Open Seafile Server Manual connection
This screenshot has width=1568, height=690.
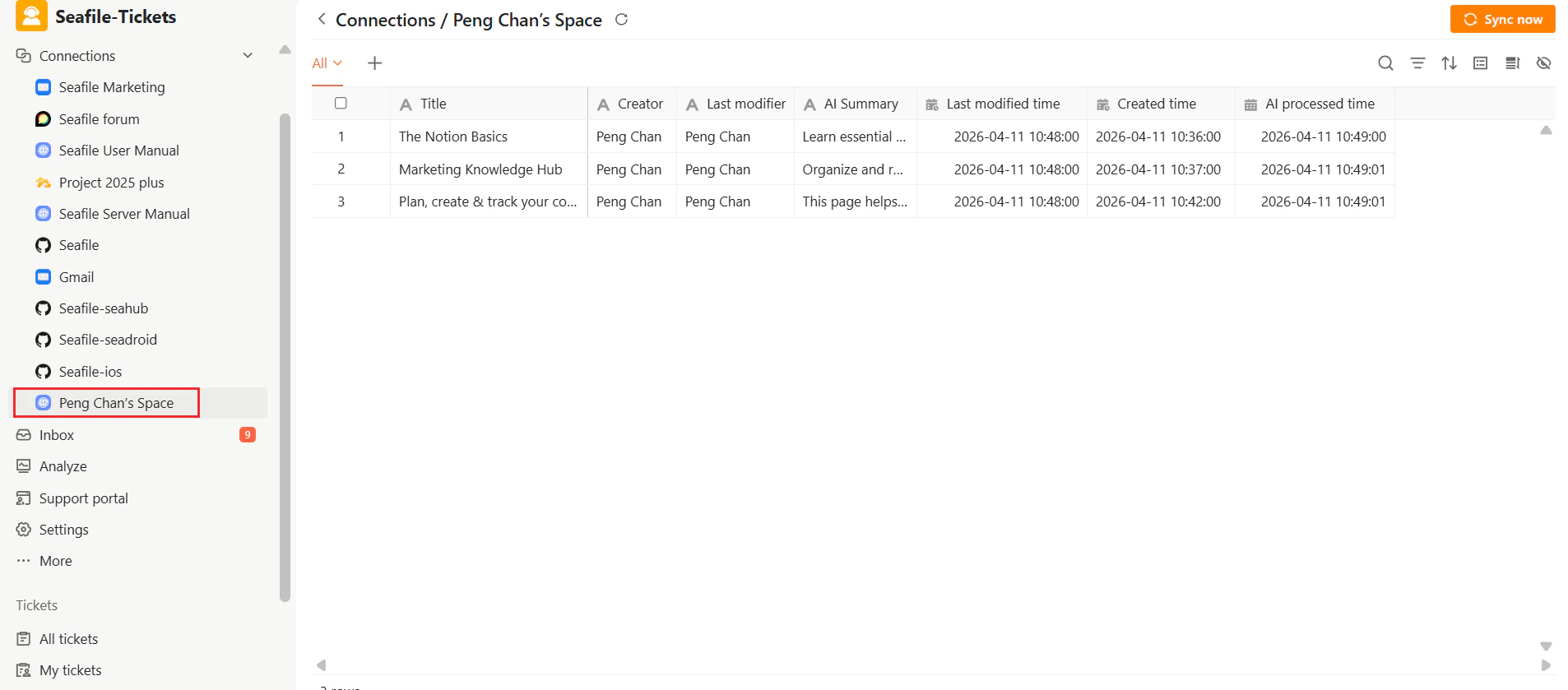coord(124,214)
